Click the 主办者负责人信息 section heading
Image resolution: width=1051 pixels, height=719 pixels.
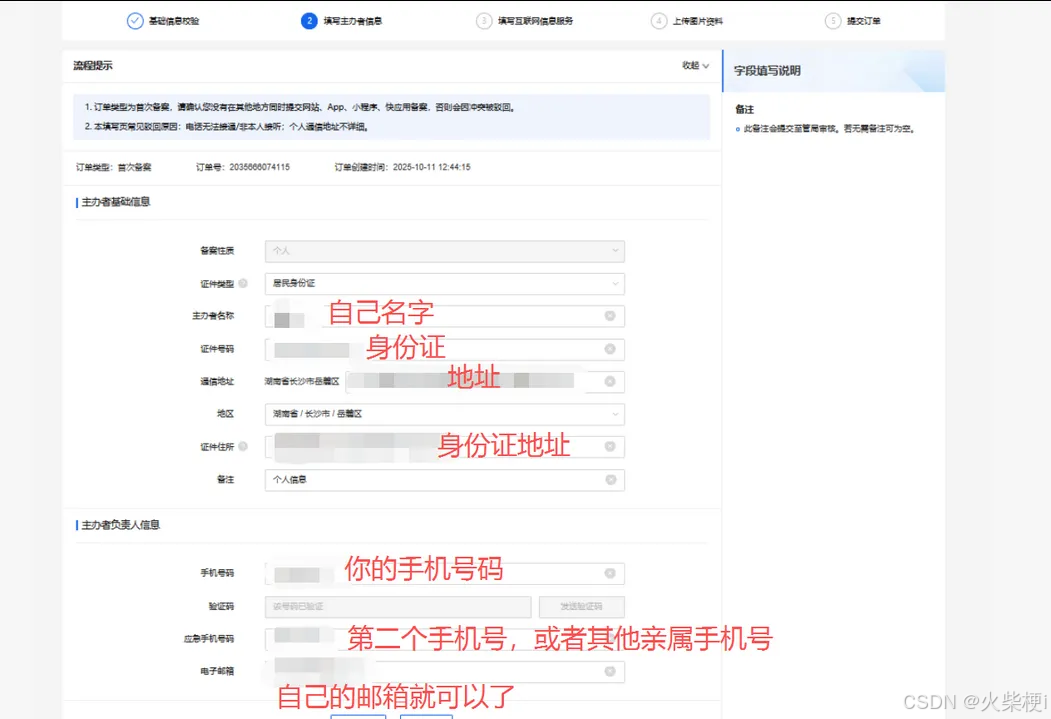click(121, 525)
